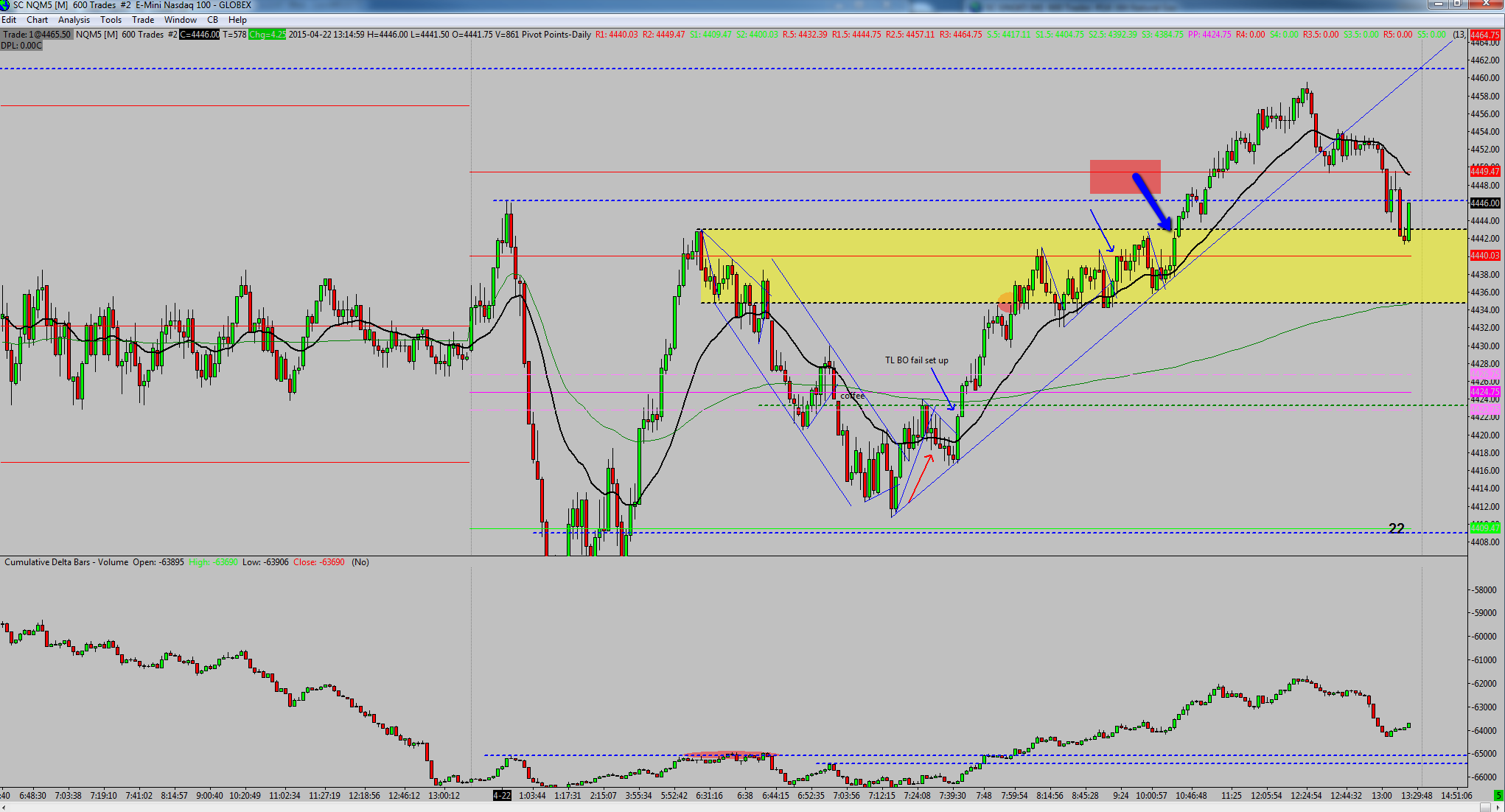This screenshot has height=812, width=1505.
Task: Restore down the chart window
Action: coord(1457,4)
